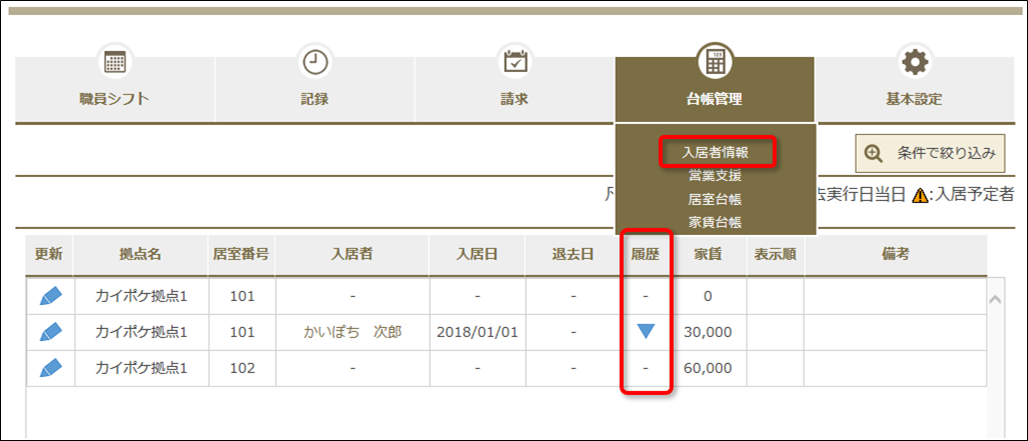Screen dimensions: 1028x441
Task: Click the rent value 30,000
Action: 707,332
